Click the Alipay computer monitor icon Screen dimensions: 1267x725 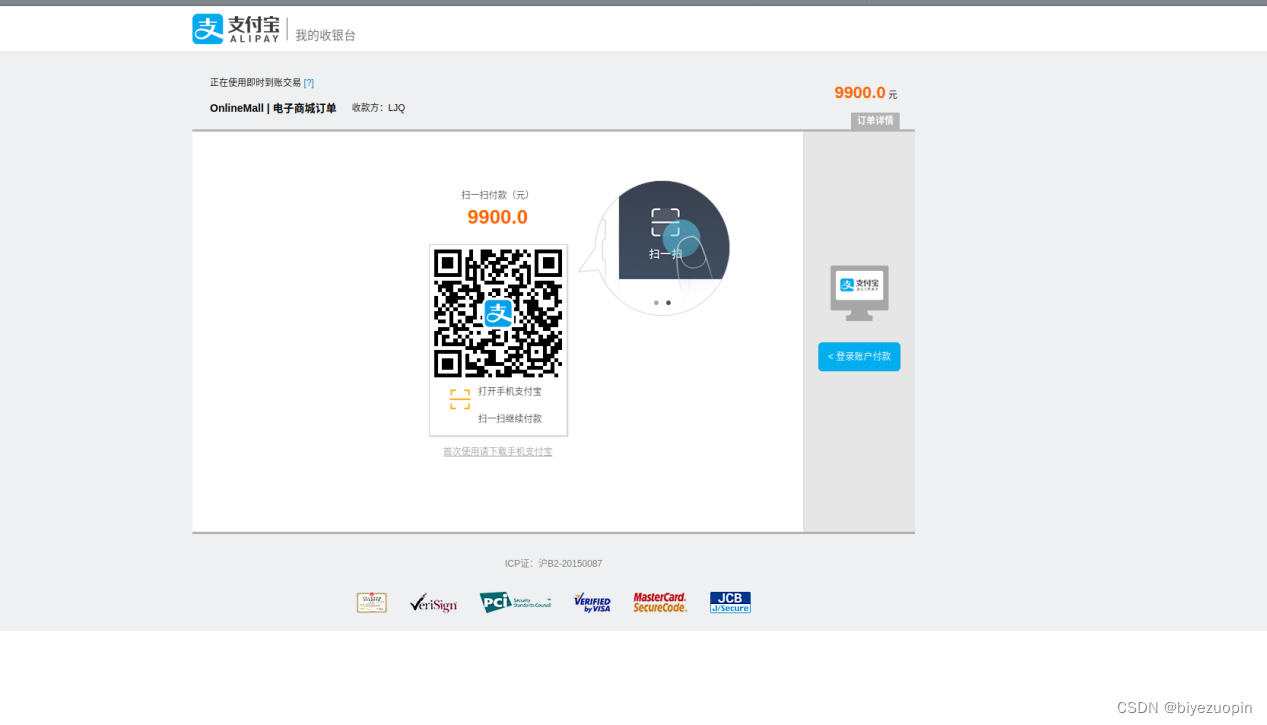[859, 293]
